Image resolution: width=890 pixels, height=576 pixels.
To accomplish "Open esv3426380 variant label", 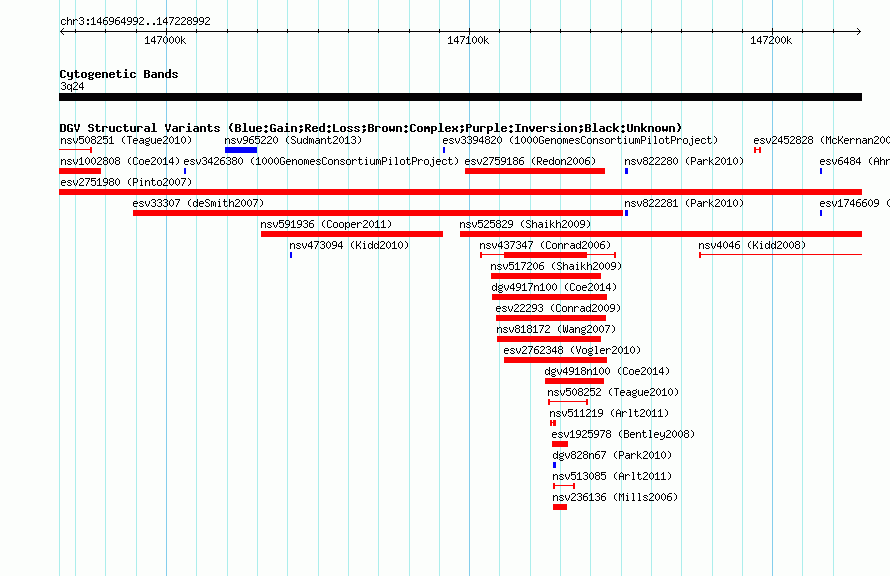I will click(x=321, y=161).
